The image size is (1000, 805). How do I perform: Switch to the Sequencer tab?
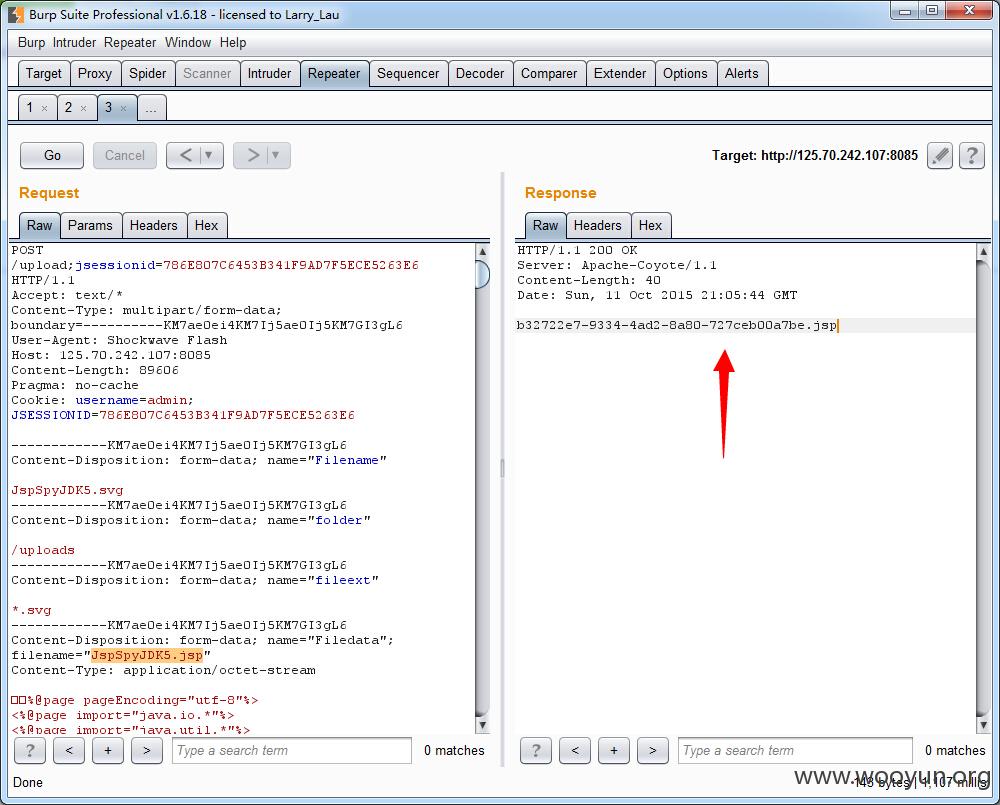coord(408,73)
